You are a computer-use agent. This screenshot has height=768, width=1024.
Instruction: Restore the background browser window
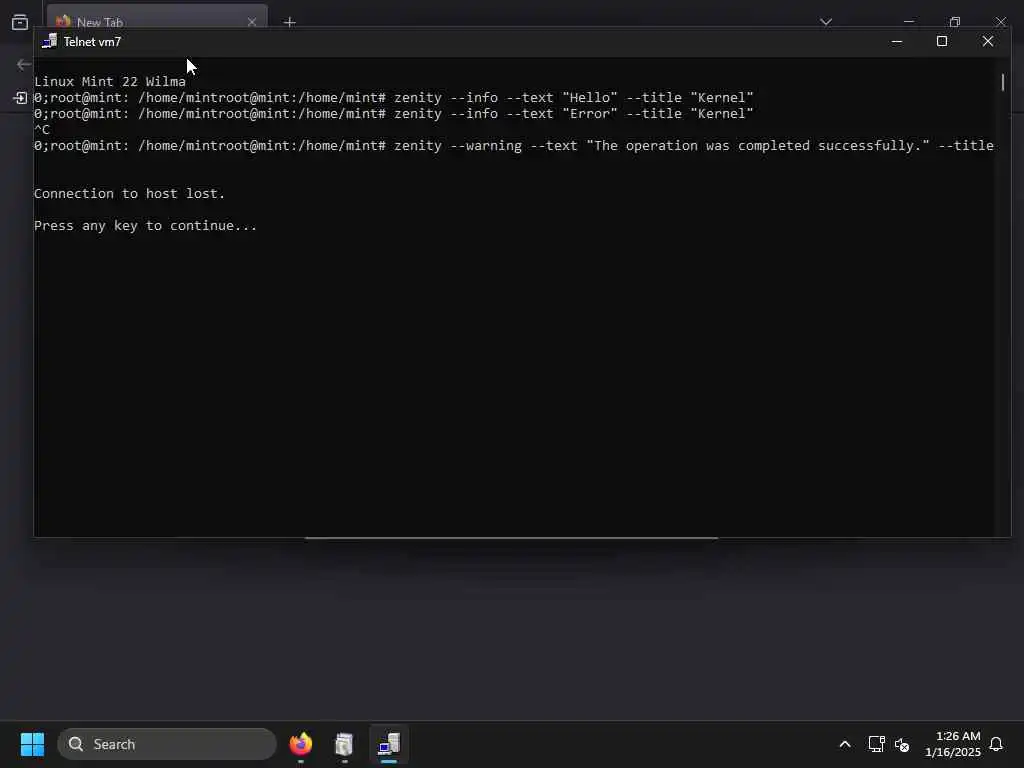tap(955, 22)
